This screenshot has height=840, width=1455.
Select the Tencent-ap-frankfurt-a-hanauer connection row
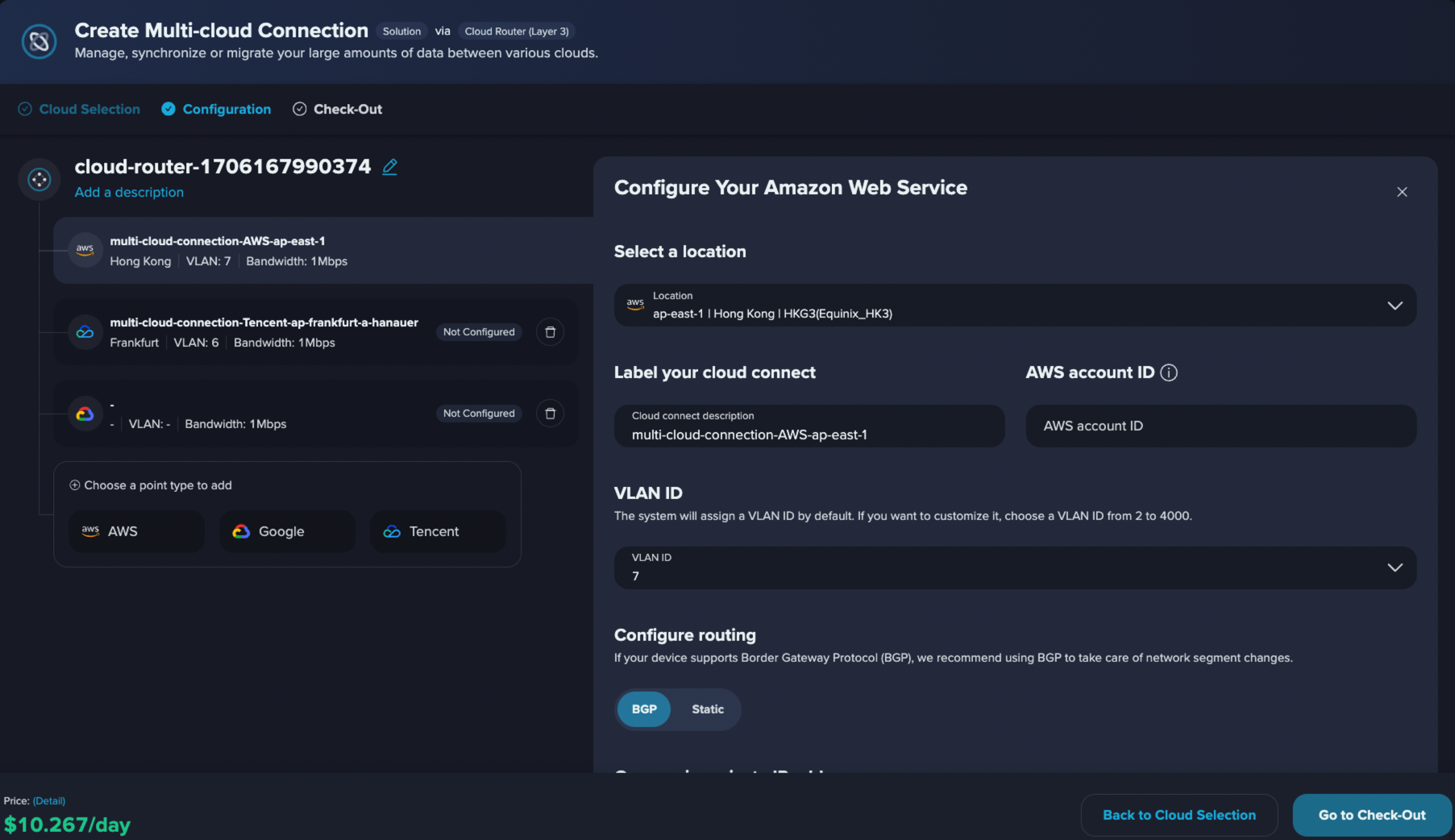click(x=315, y=332)
